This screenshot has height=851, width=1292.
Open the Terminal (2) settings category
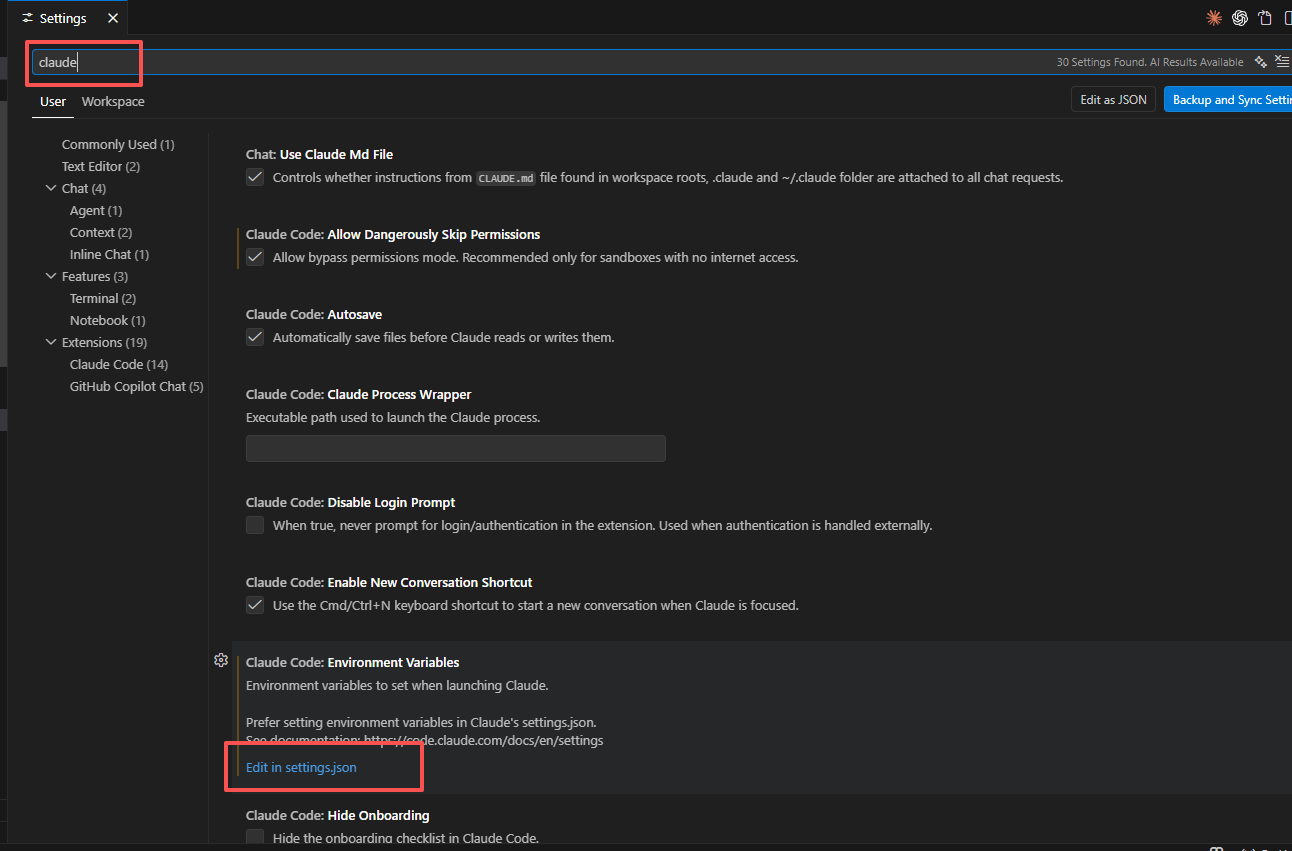pos(103,299)
